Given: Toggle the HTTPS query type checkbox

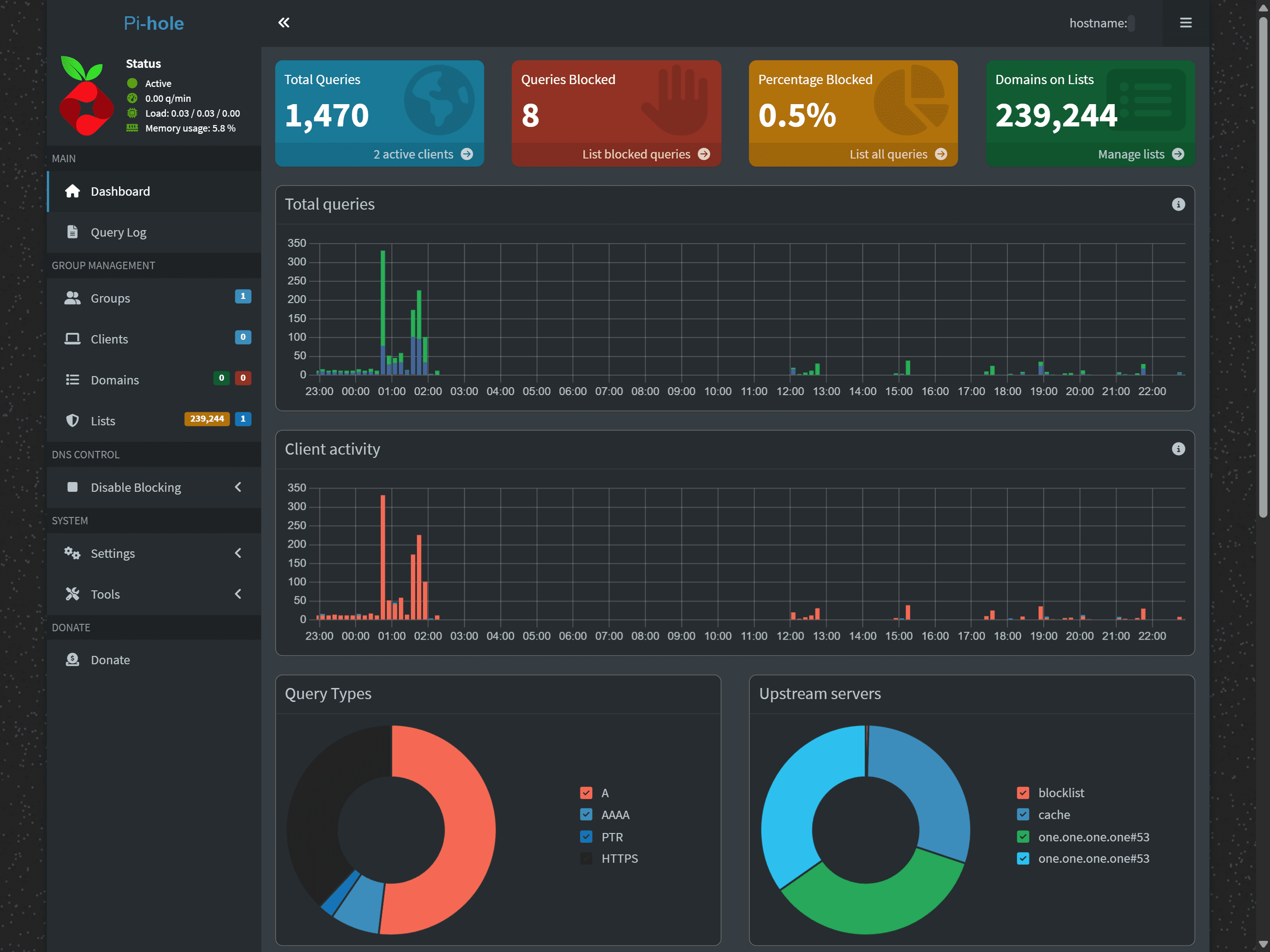Looking at the screenshot, I should pyautogui.click(x=586, y=859).
